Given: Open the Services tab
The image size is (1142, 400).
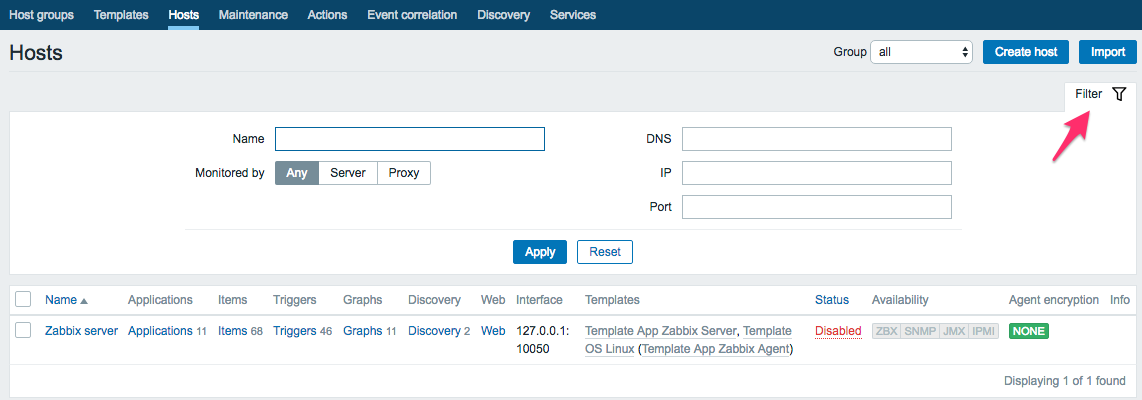Looking at the screenshot, I should [x=573, y=15].
